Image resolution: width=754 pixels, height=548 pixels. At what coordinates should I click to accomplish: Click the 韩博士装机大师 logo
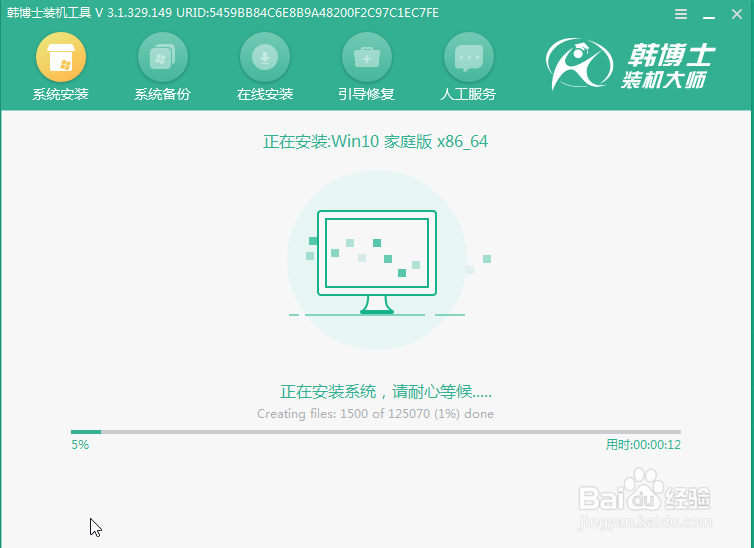pyautogui.click(x=630, y=64)
